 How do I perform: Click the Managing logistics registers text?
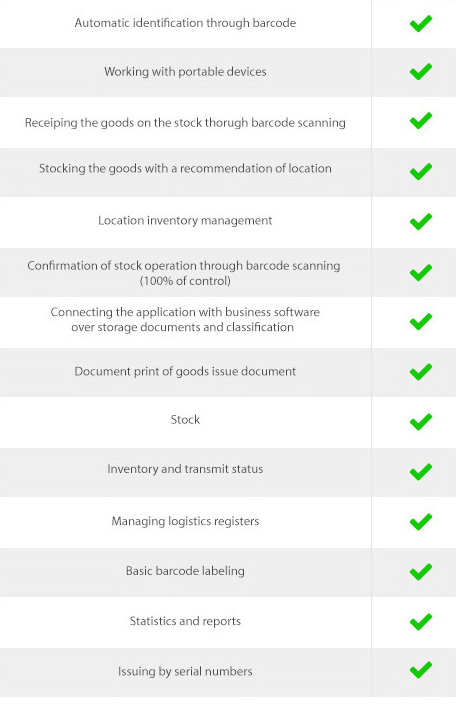pos(185,521)
